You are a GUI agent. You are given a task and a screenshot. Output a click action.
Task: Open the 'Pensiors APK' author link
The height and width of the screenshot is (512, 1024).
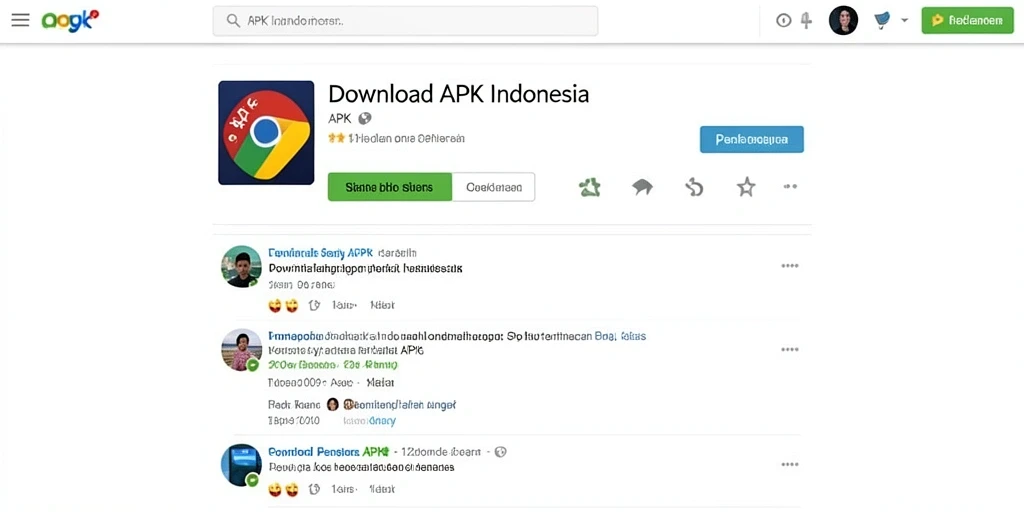coord(328,451)
